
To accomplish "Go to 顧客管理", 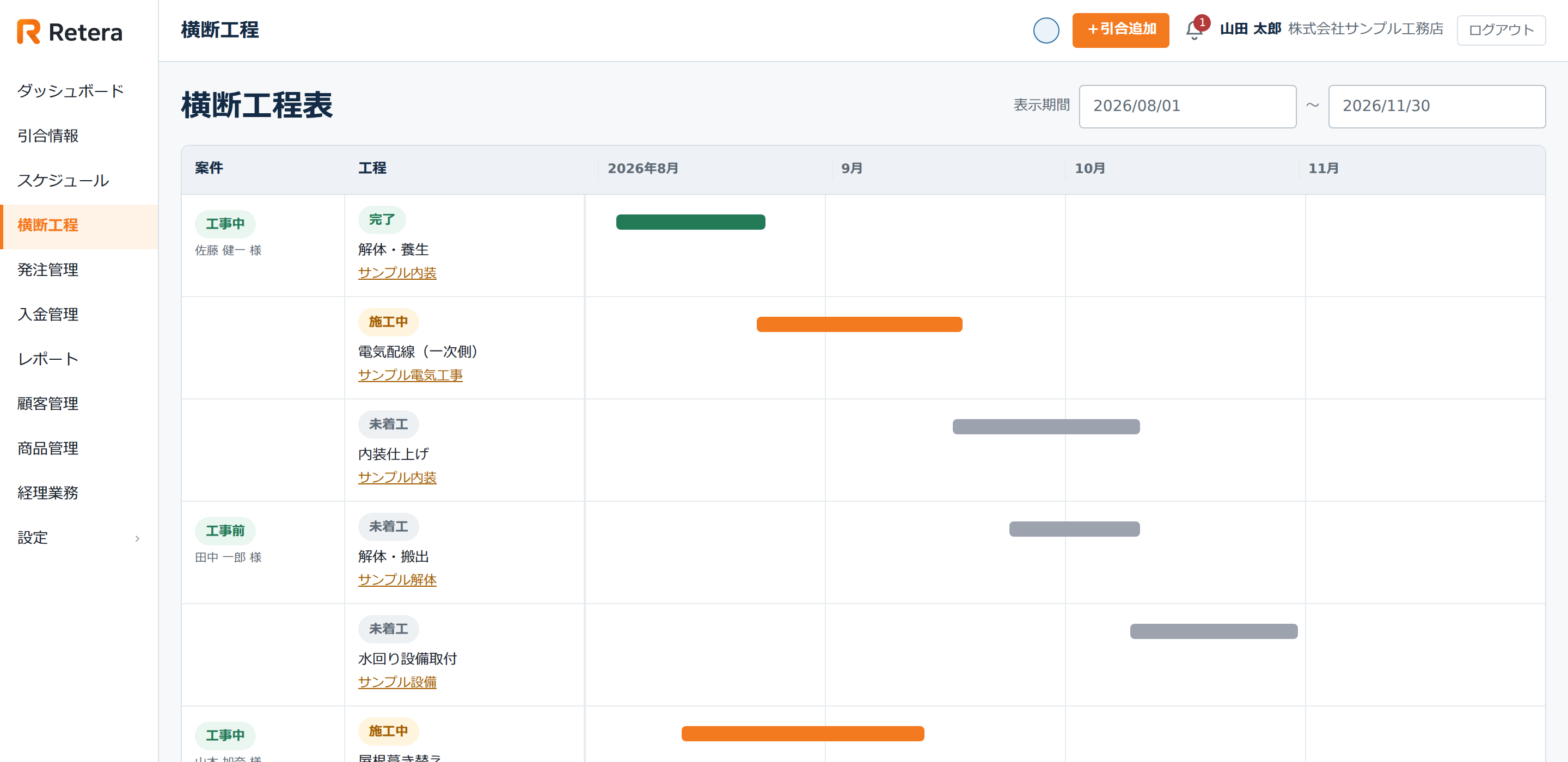I will [x=79, y=403].
